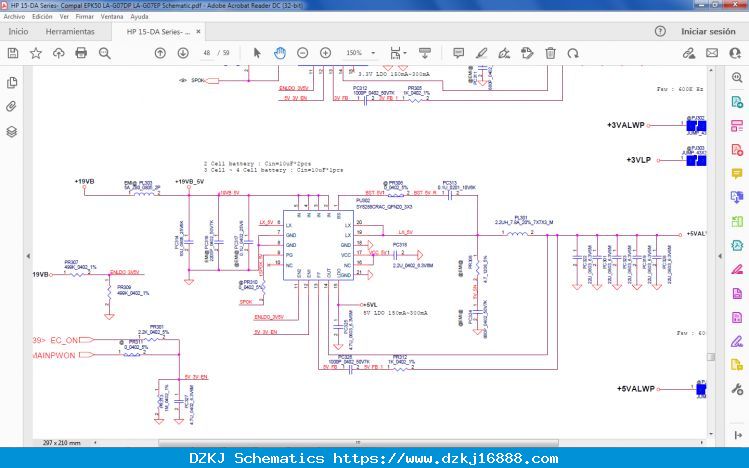This screenshot has height=468, width=749.
Task: Open the yellow Comment tool in right pane
Action: pos(737,173)
